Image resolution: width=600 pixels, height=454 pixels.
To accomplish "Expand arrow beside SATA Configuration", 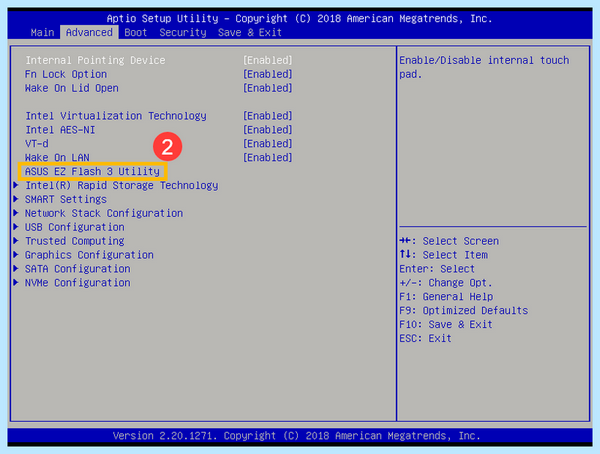I will (x=16, y=269).
